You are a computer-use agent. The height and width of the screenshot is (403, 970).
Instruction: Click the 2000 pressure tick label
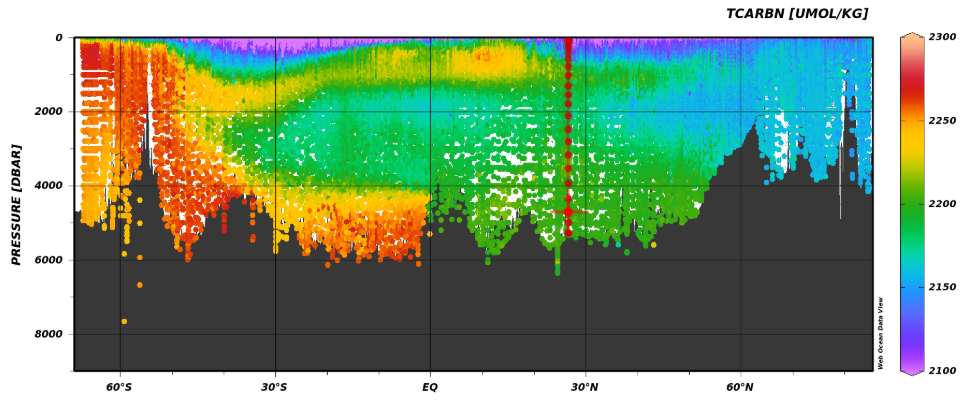(x=50, y=112)
